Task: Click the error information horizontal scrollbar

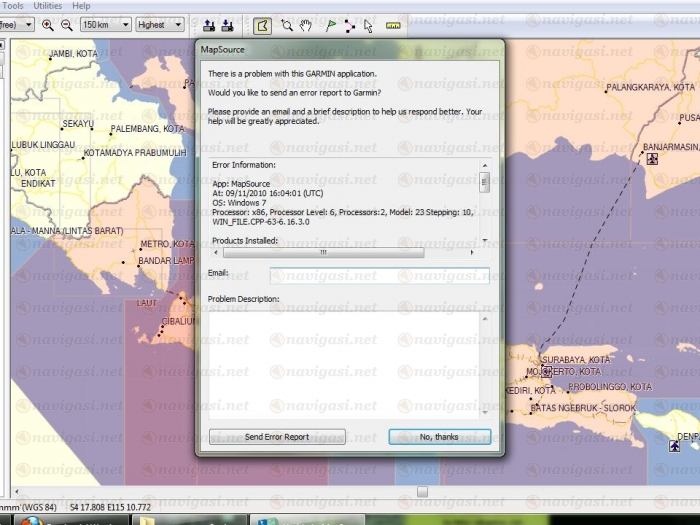Action: tap(323, 253)
